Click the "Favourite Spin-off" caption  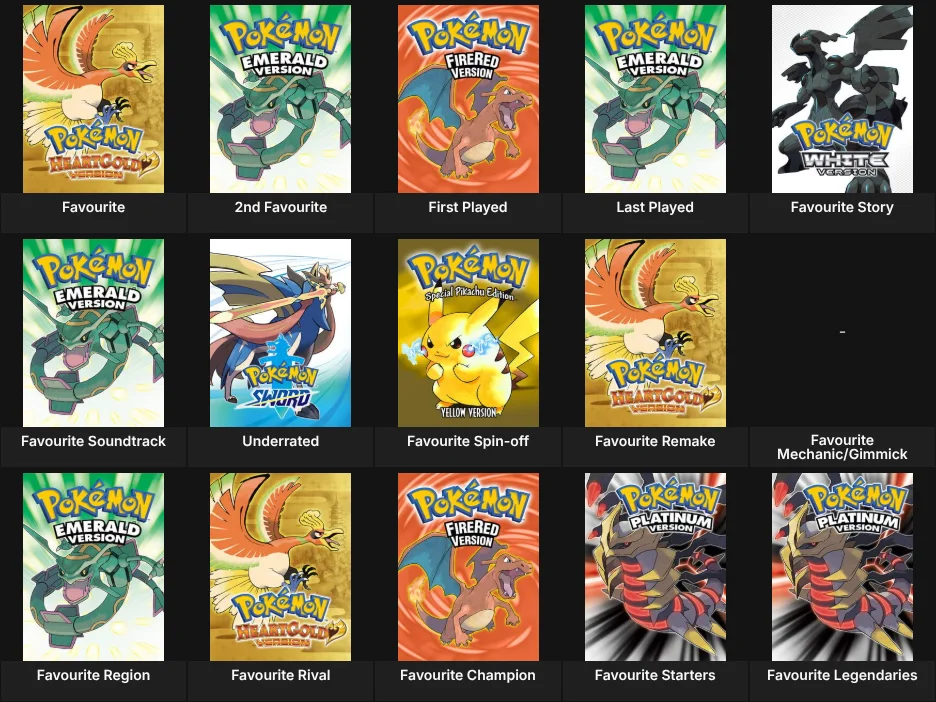[468, 441]
